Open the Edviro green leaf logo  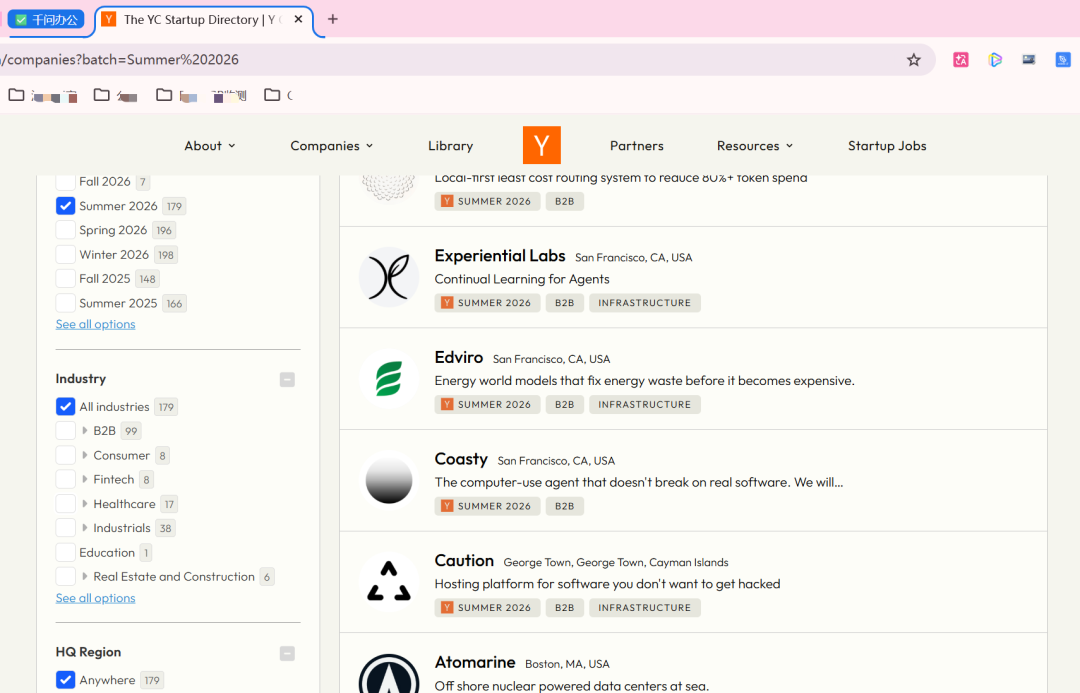(389, 379)
